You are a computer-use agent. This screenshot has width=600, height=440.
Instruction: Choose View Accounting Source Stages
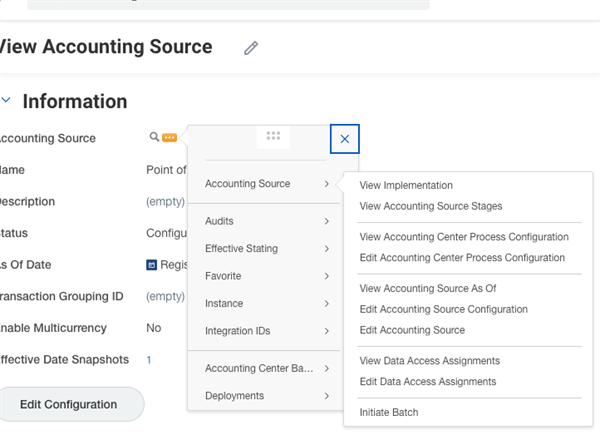coord(431,206)
